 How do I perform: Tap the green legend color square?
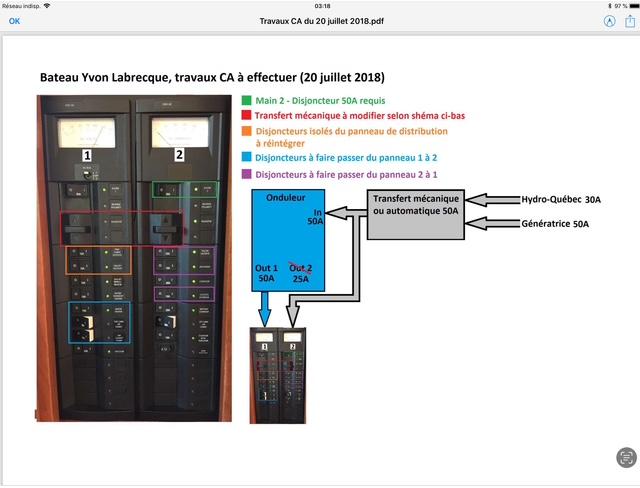pos(247,100)
